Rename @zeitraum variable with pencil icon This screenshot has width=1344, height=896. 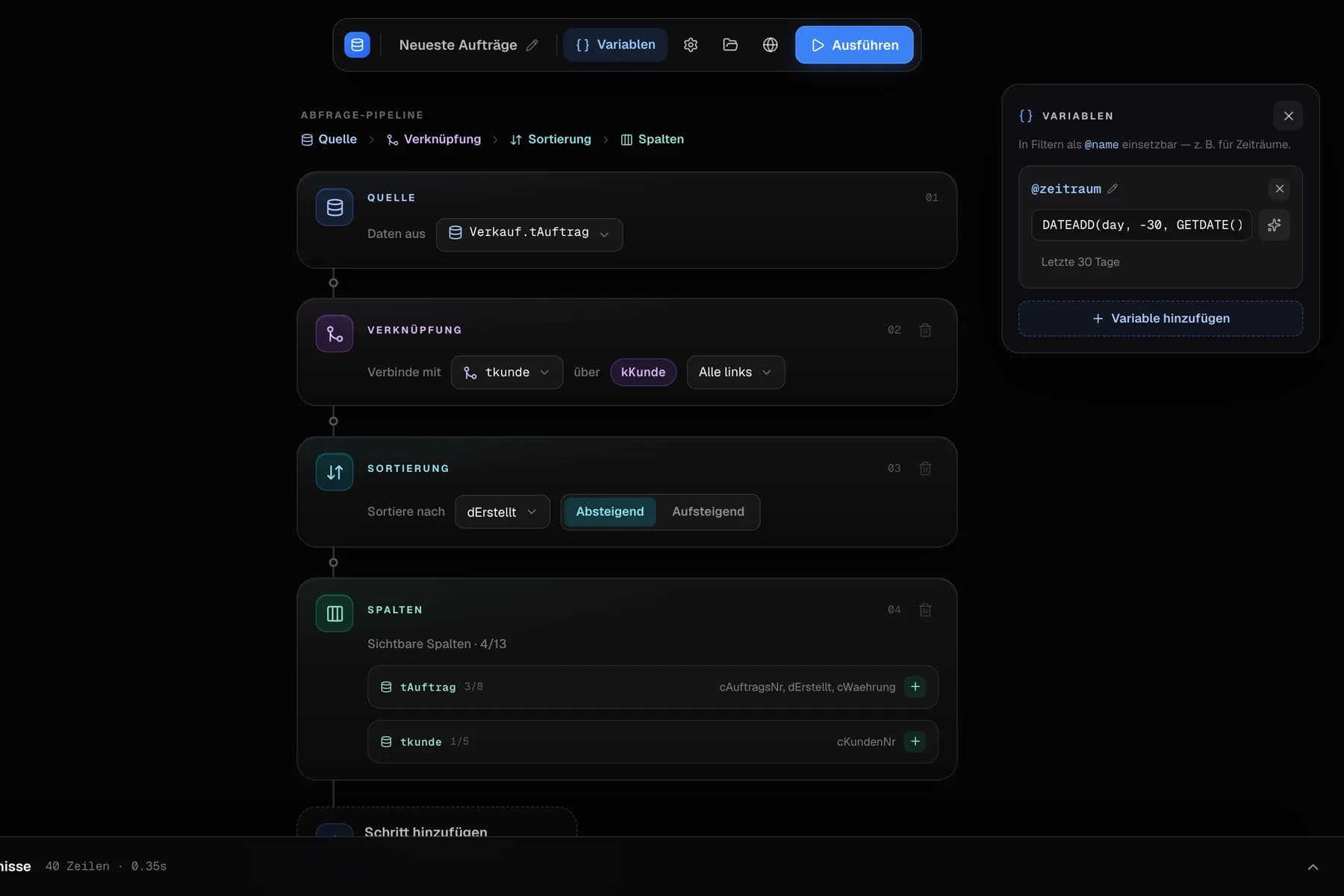tap(1113, 189)
